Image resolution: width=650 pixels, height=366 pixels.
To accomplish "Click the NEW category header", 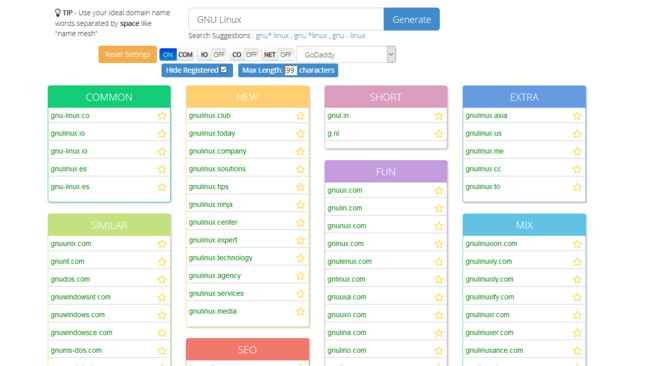I will tap(247, 97).
